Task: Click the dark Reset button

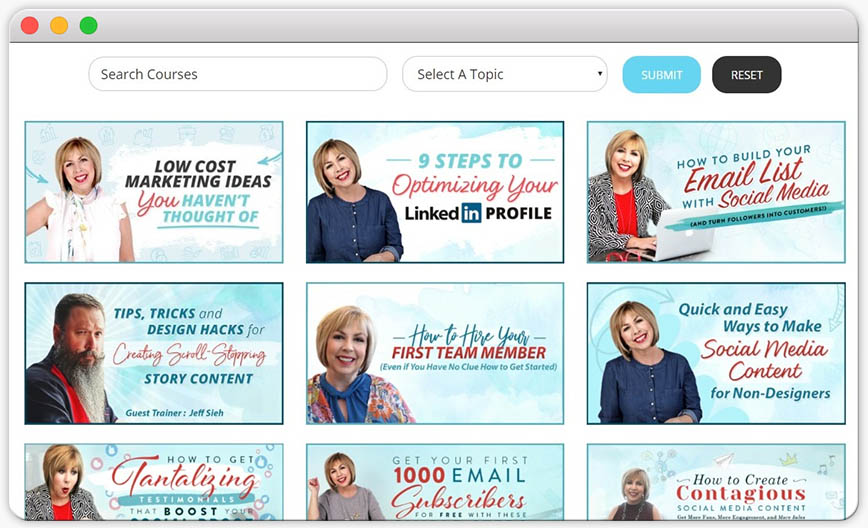Action: pos(746,75)
